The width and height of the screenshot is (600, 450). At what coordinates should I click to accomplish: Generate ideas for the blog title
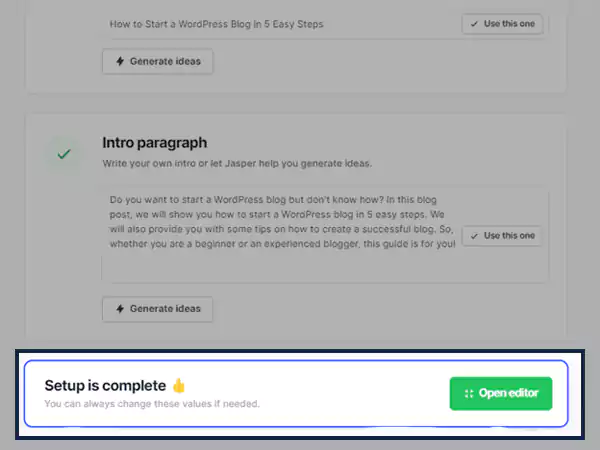(158, 61)
